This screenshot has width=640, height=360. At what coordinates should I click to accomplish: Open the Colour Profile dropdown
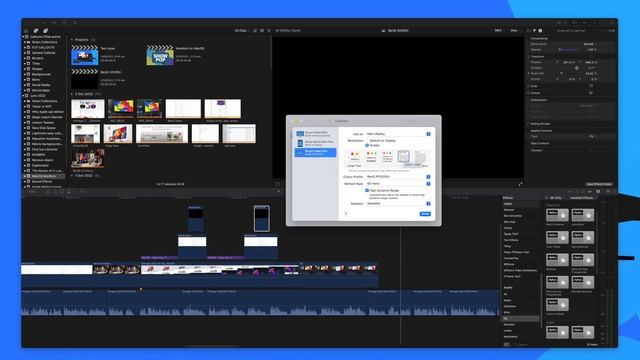pyautogui.click(x=398, y=177)
